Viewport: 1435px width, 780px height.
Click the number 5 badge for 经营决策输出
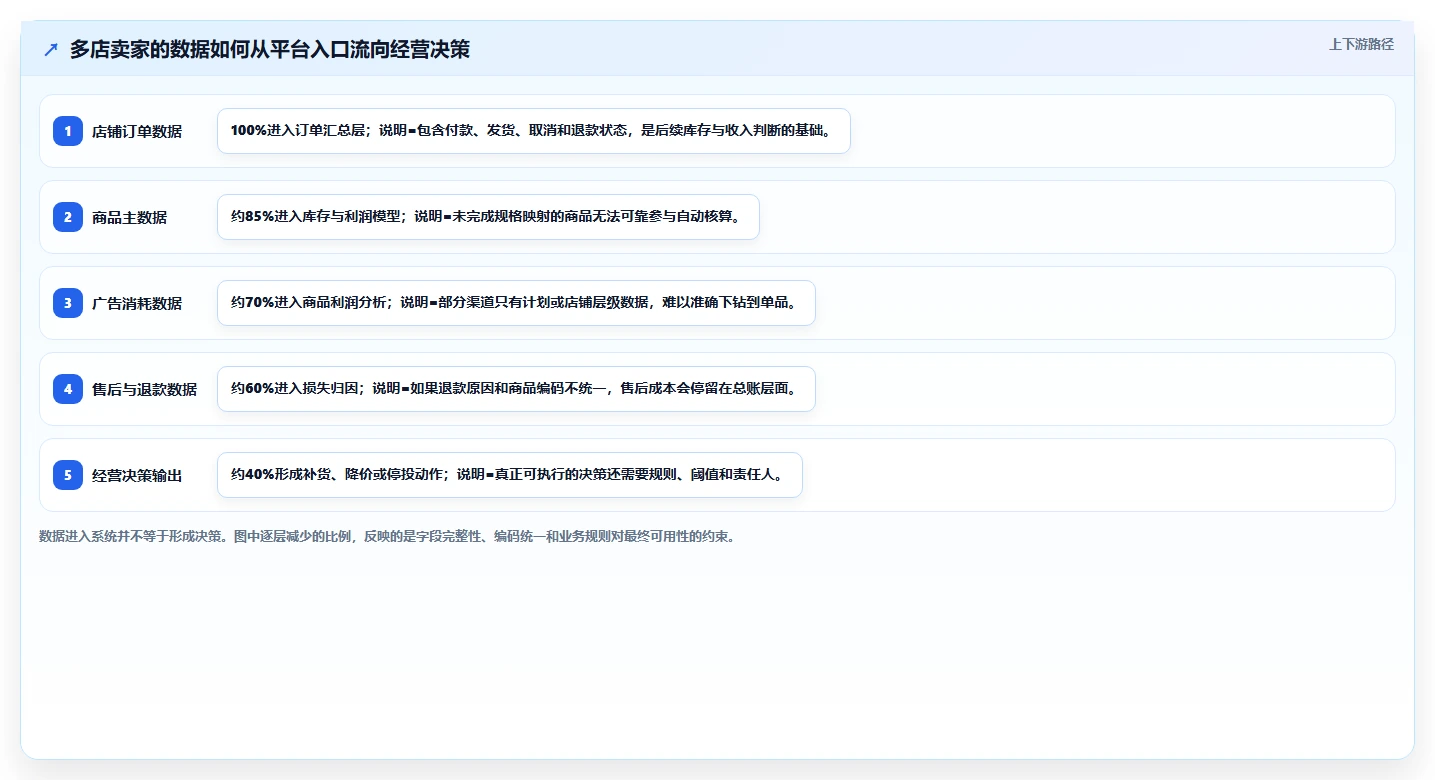68,475
